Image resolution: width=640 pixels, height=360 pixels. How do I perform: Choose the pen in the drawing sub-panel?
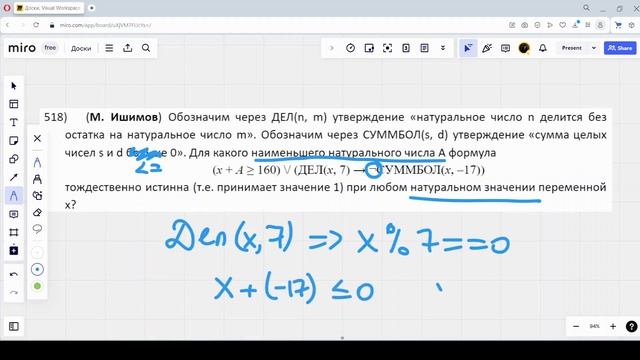coord(37,162)
